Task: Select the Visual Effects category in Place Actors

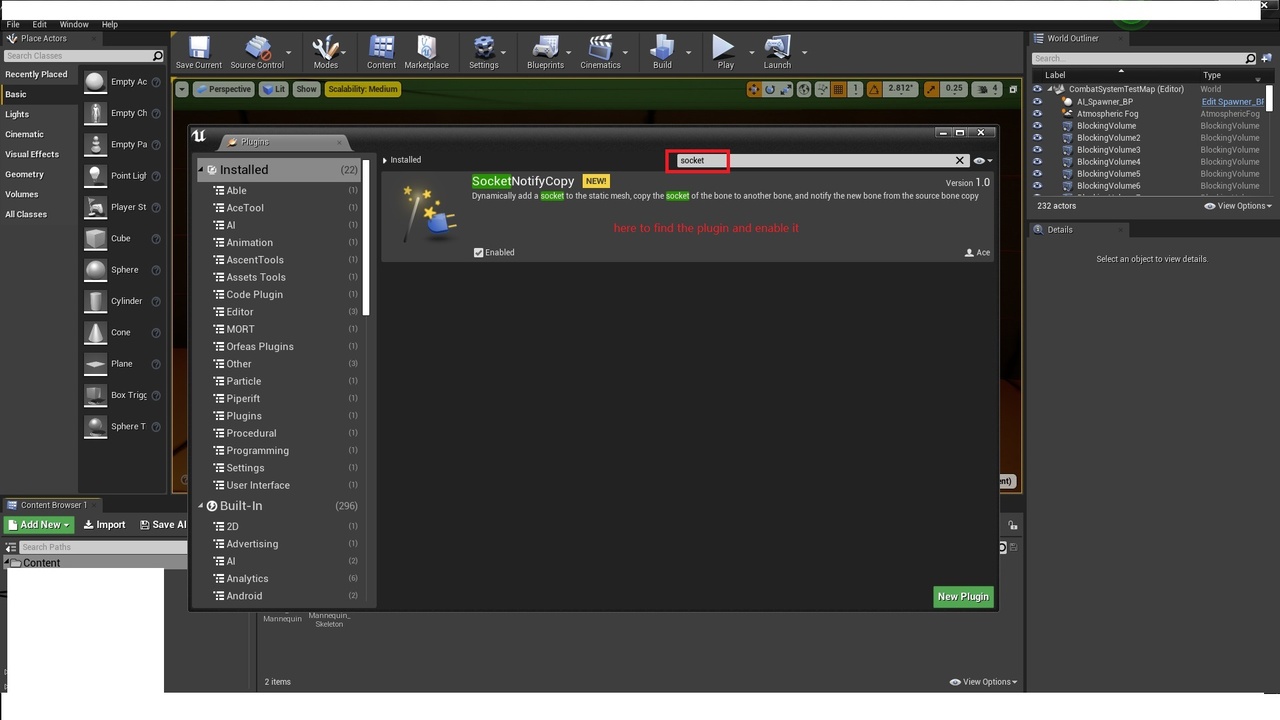Action: point(32,154)
